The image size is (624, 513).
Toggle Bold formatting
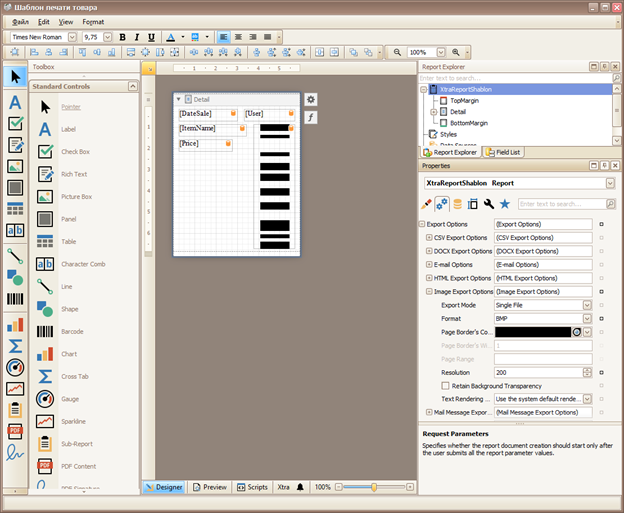(x=123, y=37)
